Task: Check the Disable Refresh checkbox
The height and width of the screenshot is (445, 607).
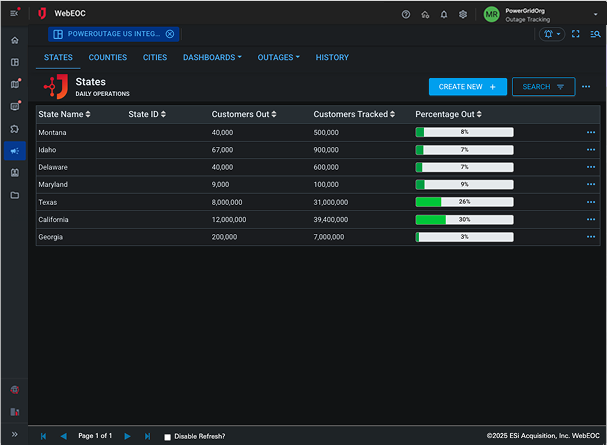Action: [167, 437]
